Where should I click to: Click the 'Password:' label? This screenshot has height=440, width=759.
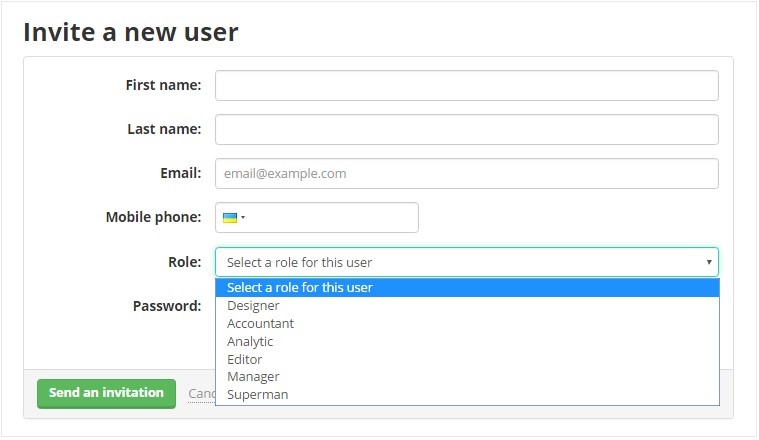(x=167, y=306)
